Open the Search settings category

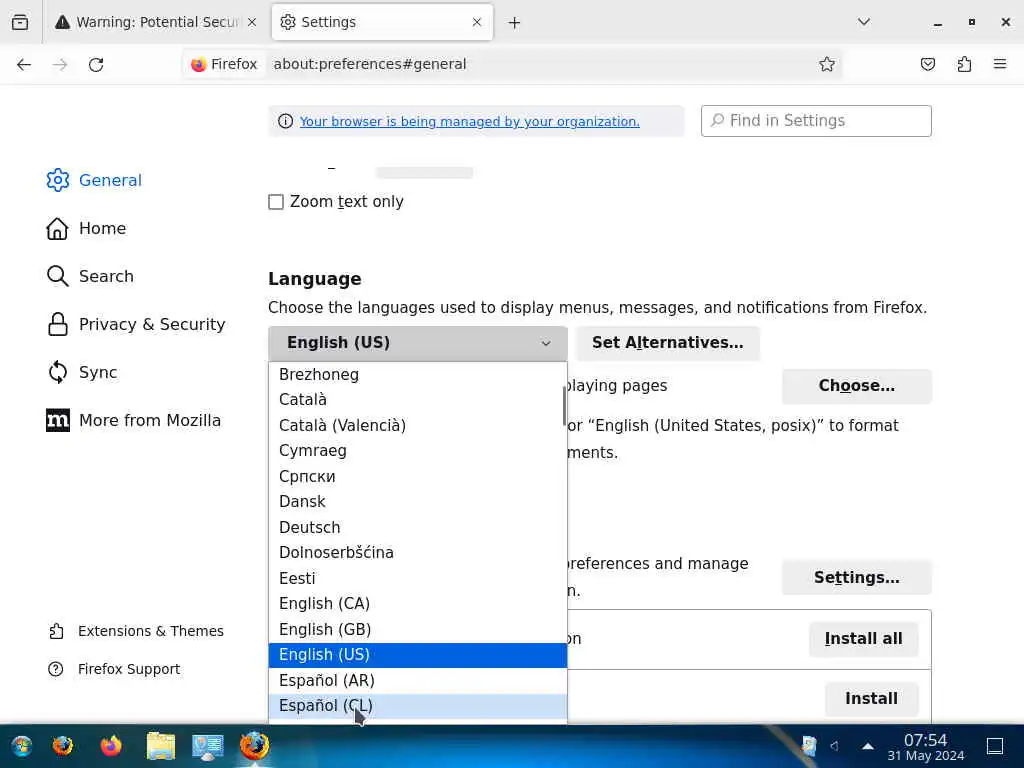tap(90, 276)
